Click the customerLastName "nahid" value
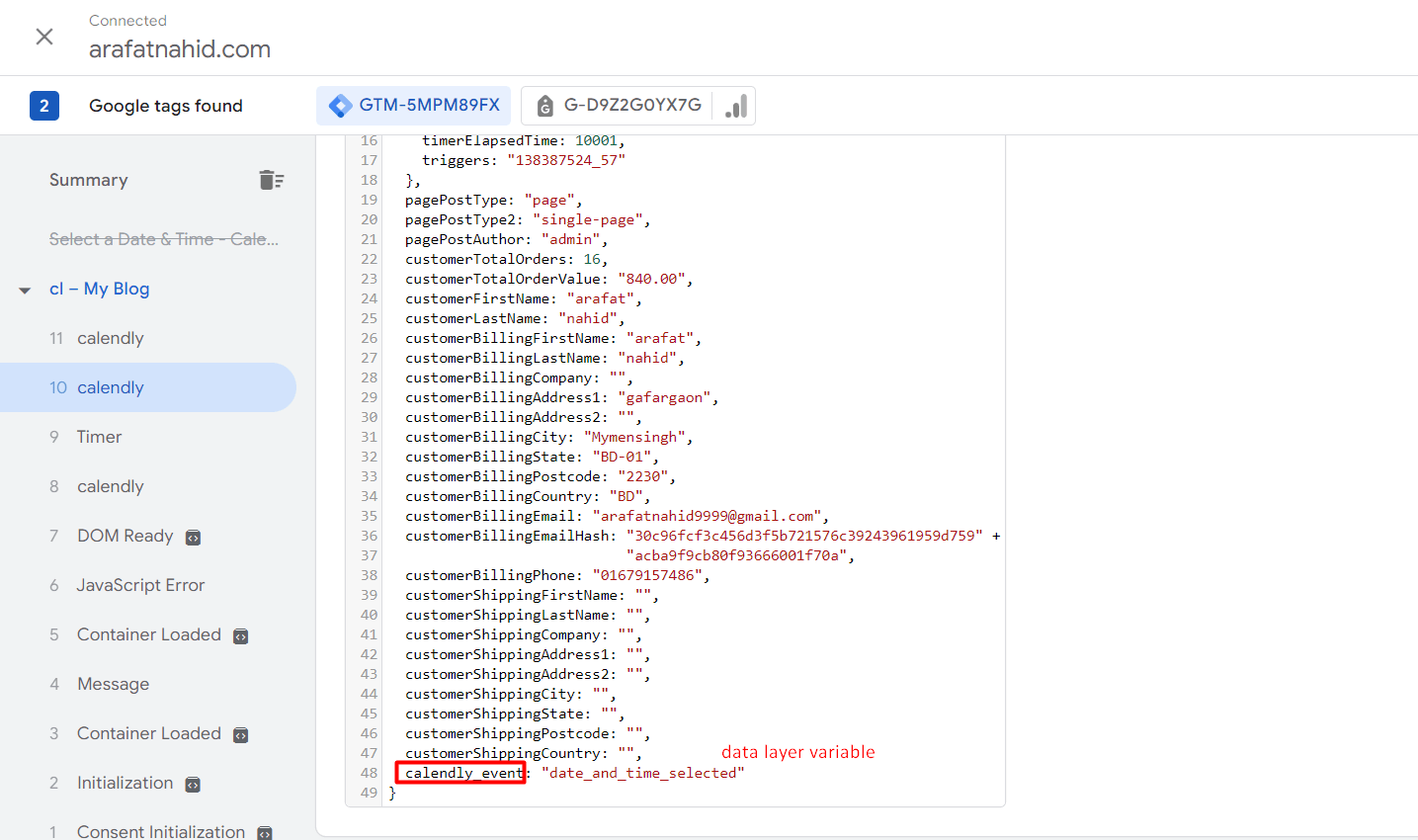 coord(588,318)
